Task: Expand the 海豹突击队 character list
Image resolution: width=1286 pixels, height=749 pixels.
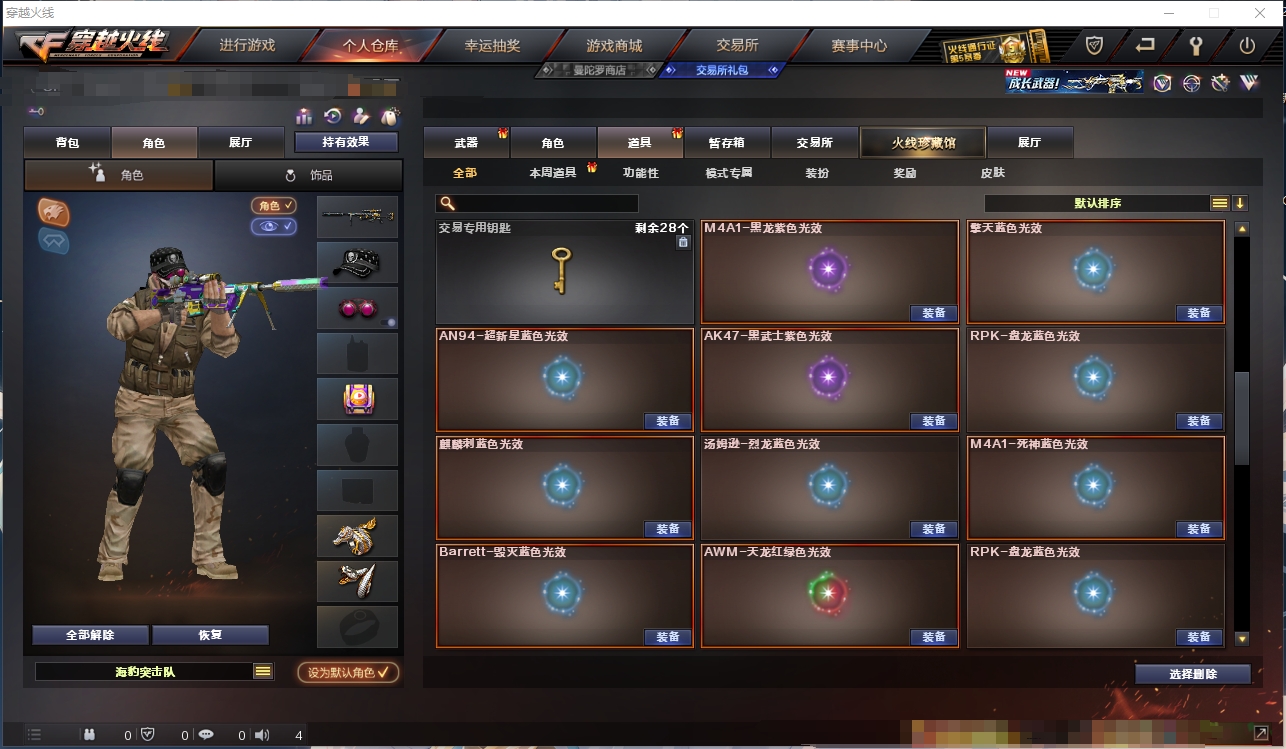Action: pos(263,672)
